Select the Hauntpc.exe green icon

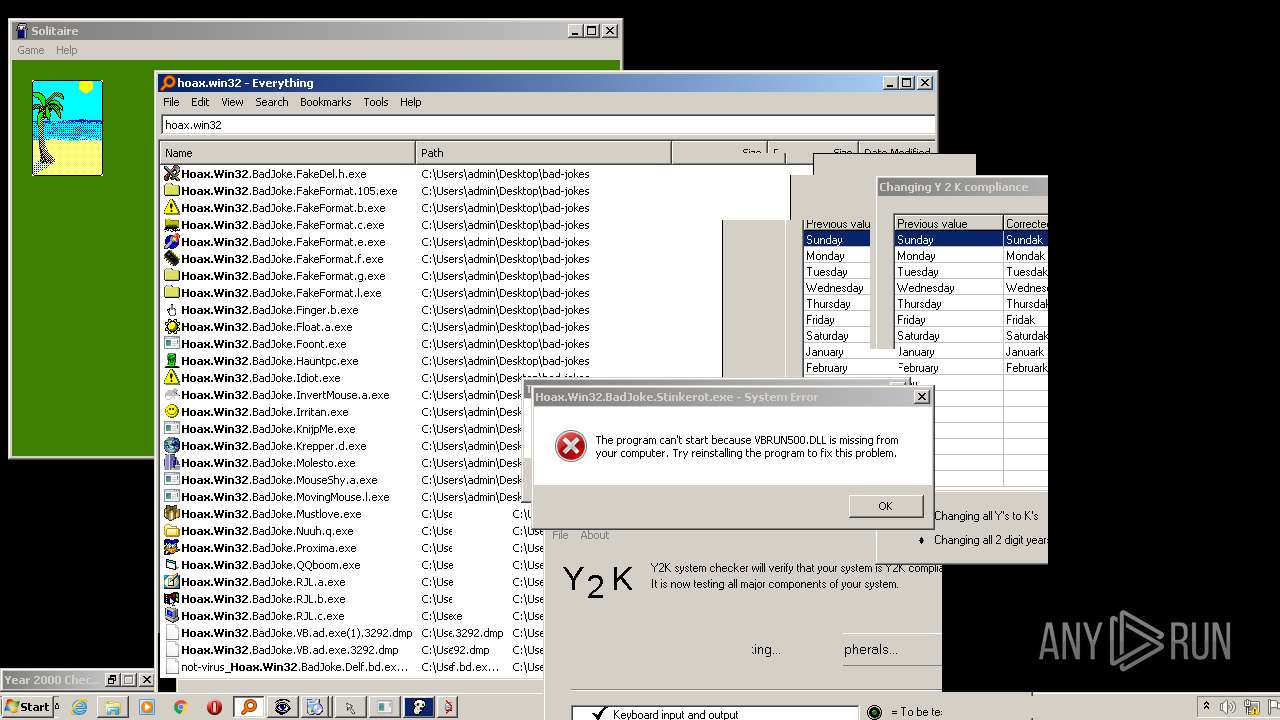(x=172, y=361)
